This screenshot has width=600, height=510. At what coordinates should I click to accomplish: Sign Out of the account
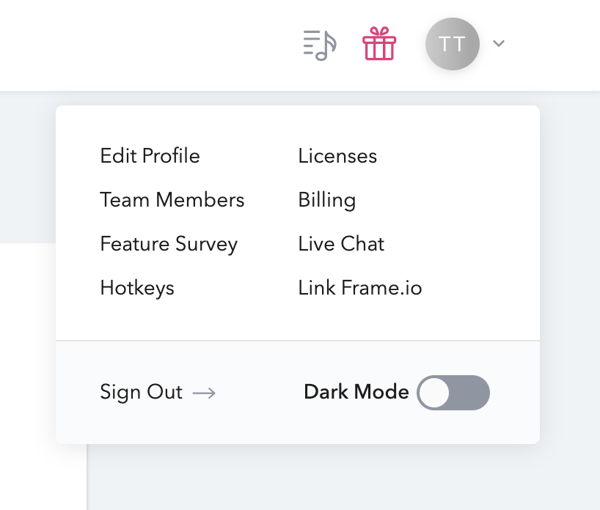(x=141, y=392)
